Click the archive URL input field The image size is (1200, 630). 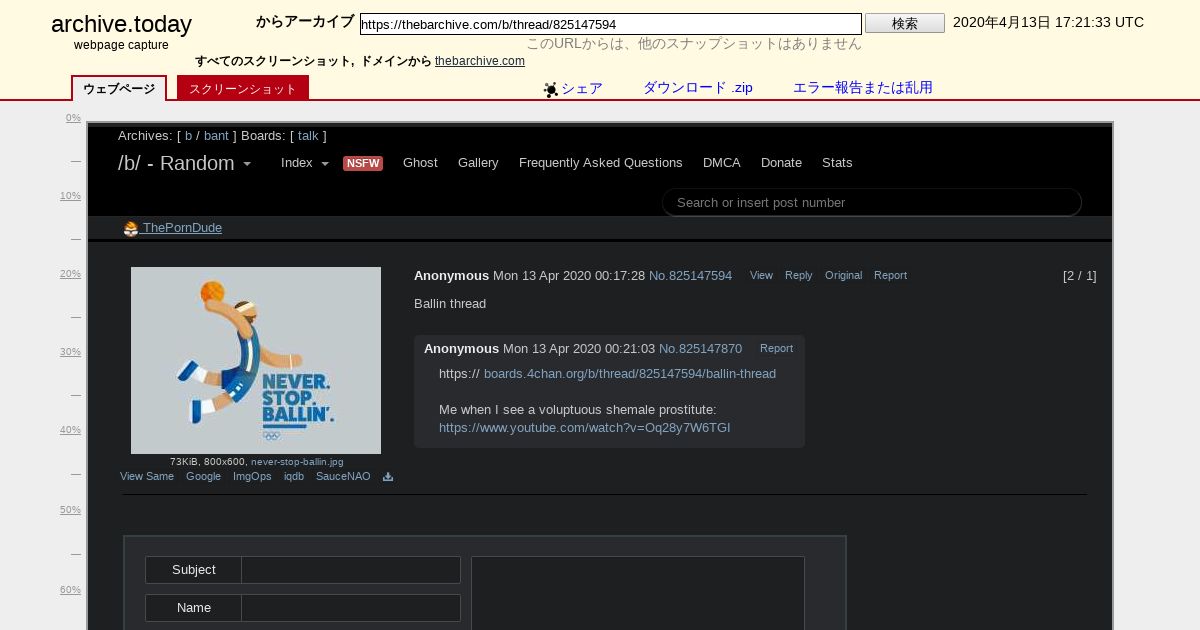pyautogui.click(x=611, y=24)
